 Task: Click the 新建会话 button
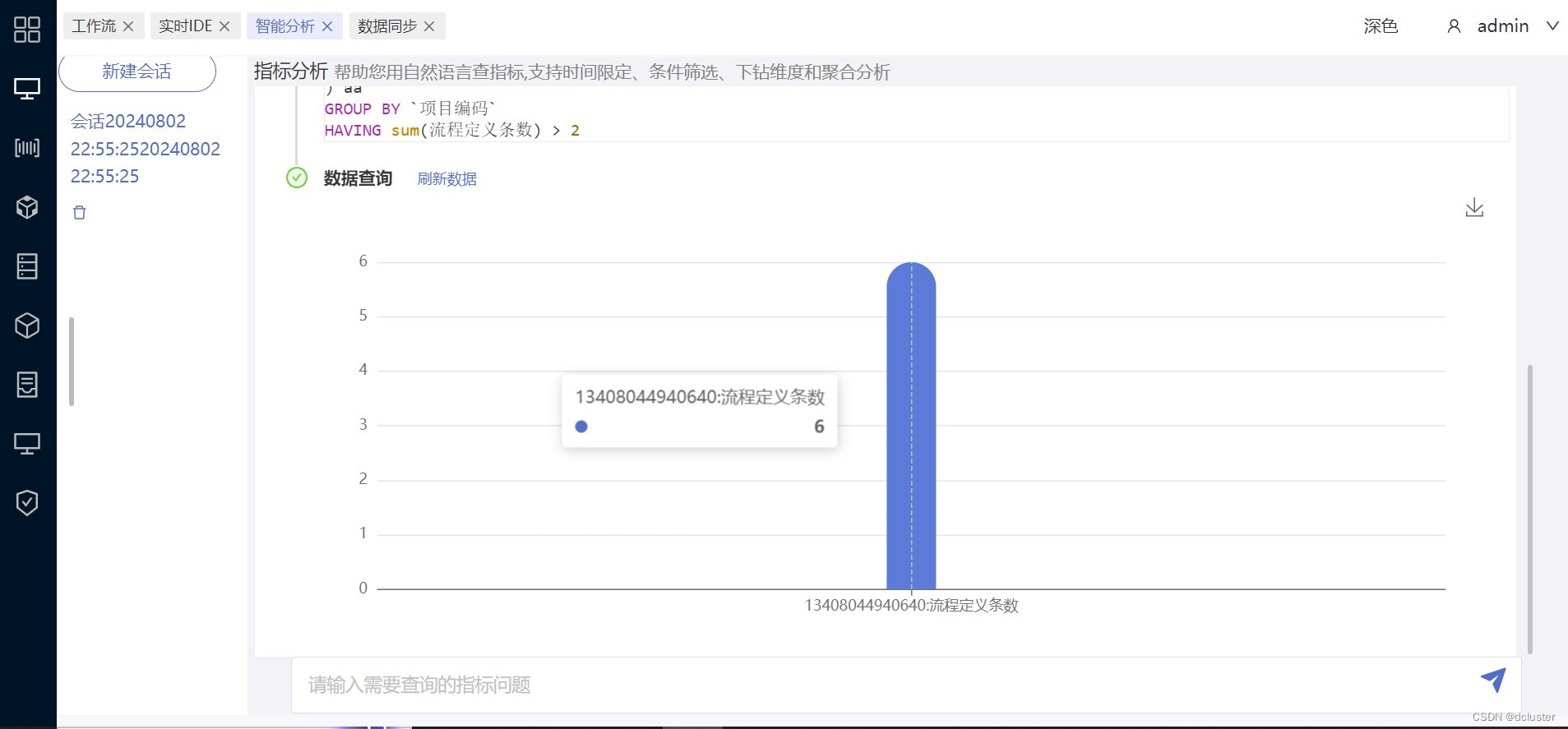pyautogui.click(x=137, y=72)
